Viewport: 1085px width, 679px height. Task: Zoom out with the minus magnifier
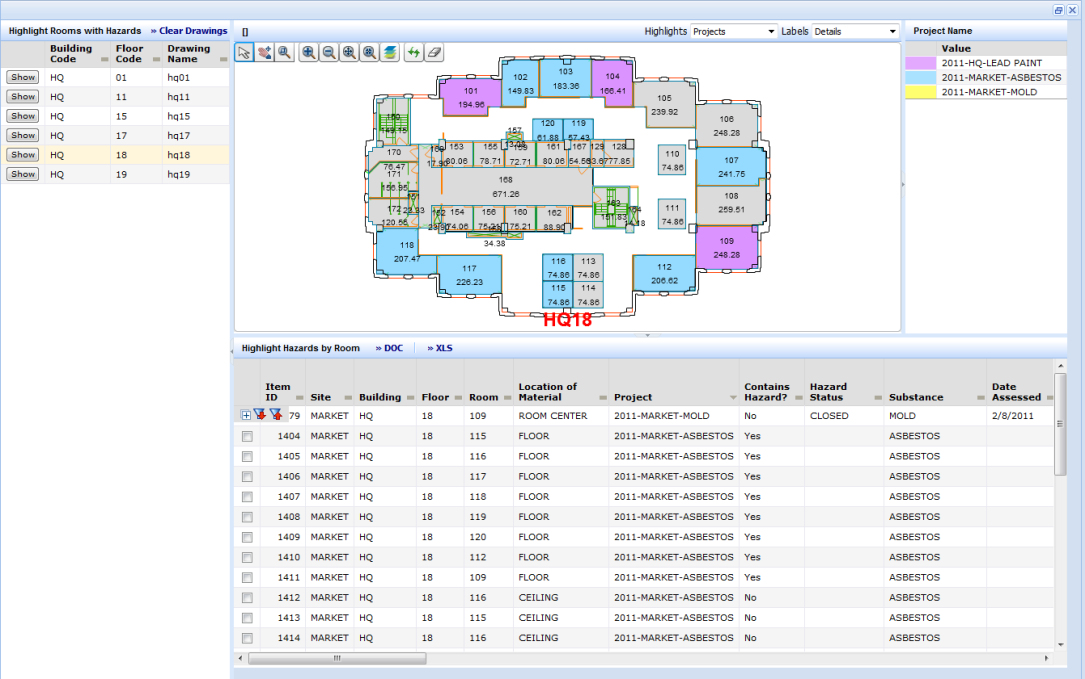[329, 53]
